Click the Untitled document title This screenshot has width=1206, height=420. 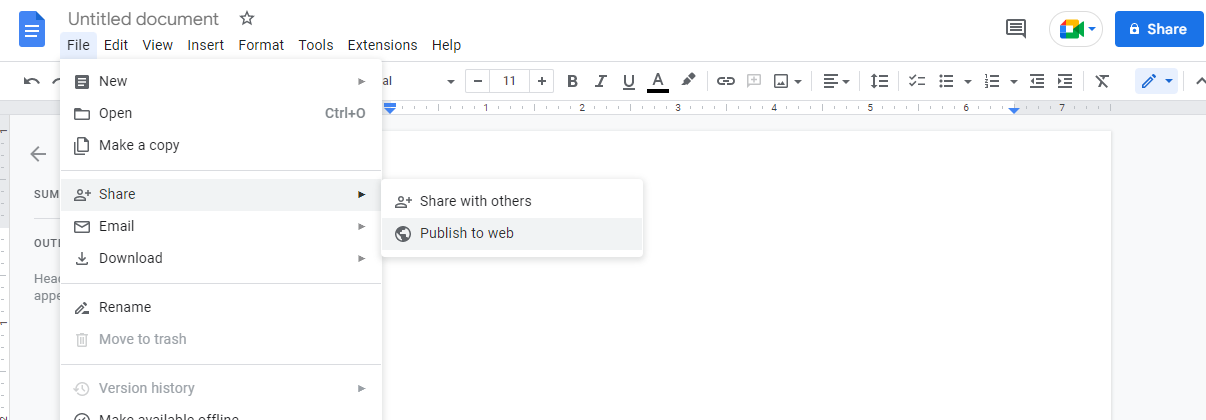tap(143, 19)
